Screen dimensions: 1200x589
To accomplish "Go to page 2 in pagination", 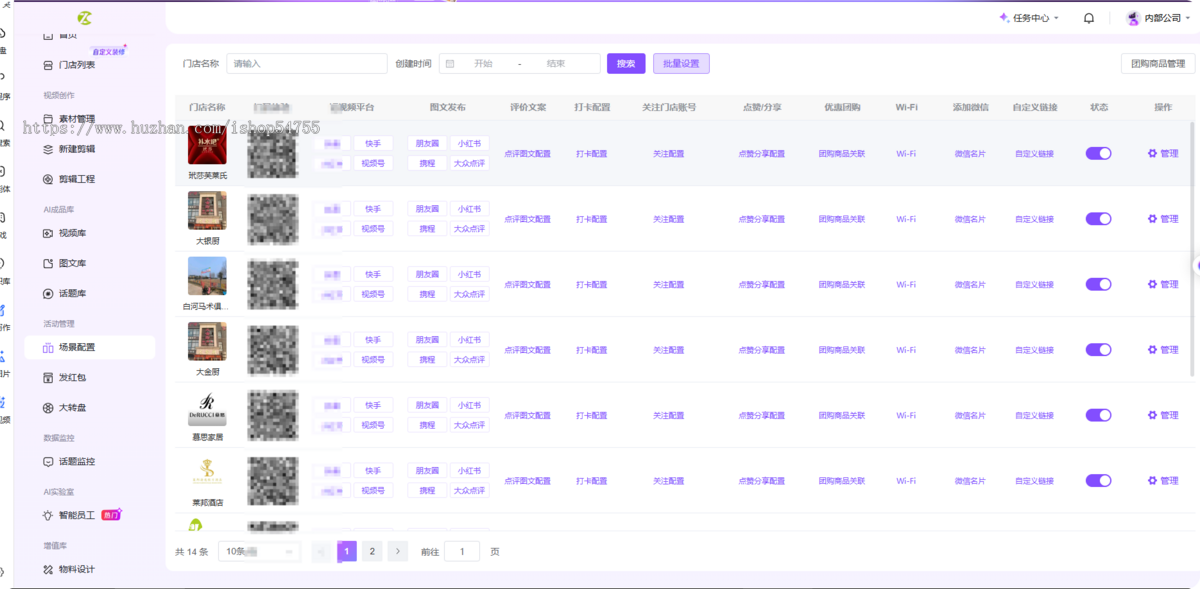I will (372, 551).
